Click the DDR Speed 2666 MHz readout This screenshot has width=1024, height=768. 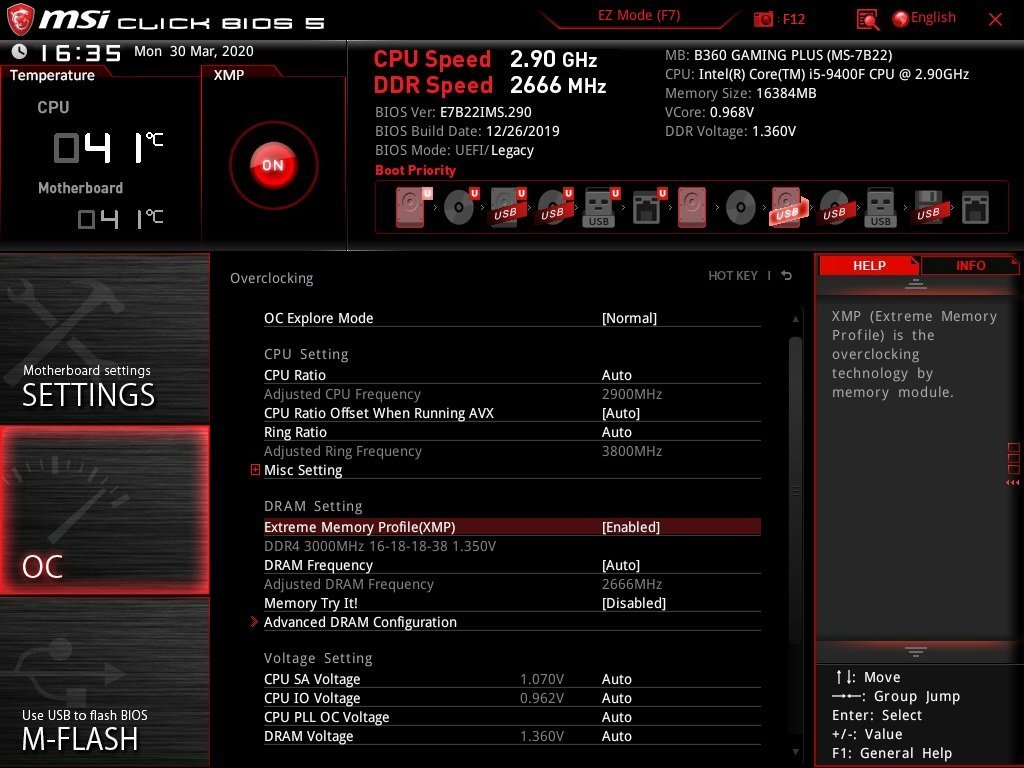click(490, 86)
